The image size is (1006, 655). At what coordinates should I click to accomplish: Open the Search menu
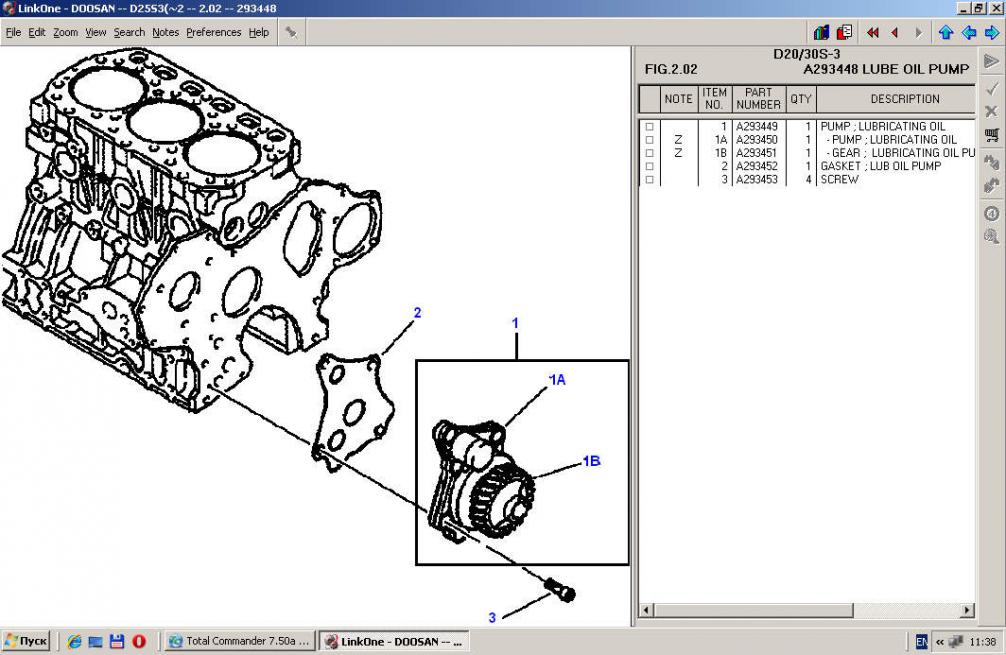click(x=129, y=32)
